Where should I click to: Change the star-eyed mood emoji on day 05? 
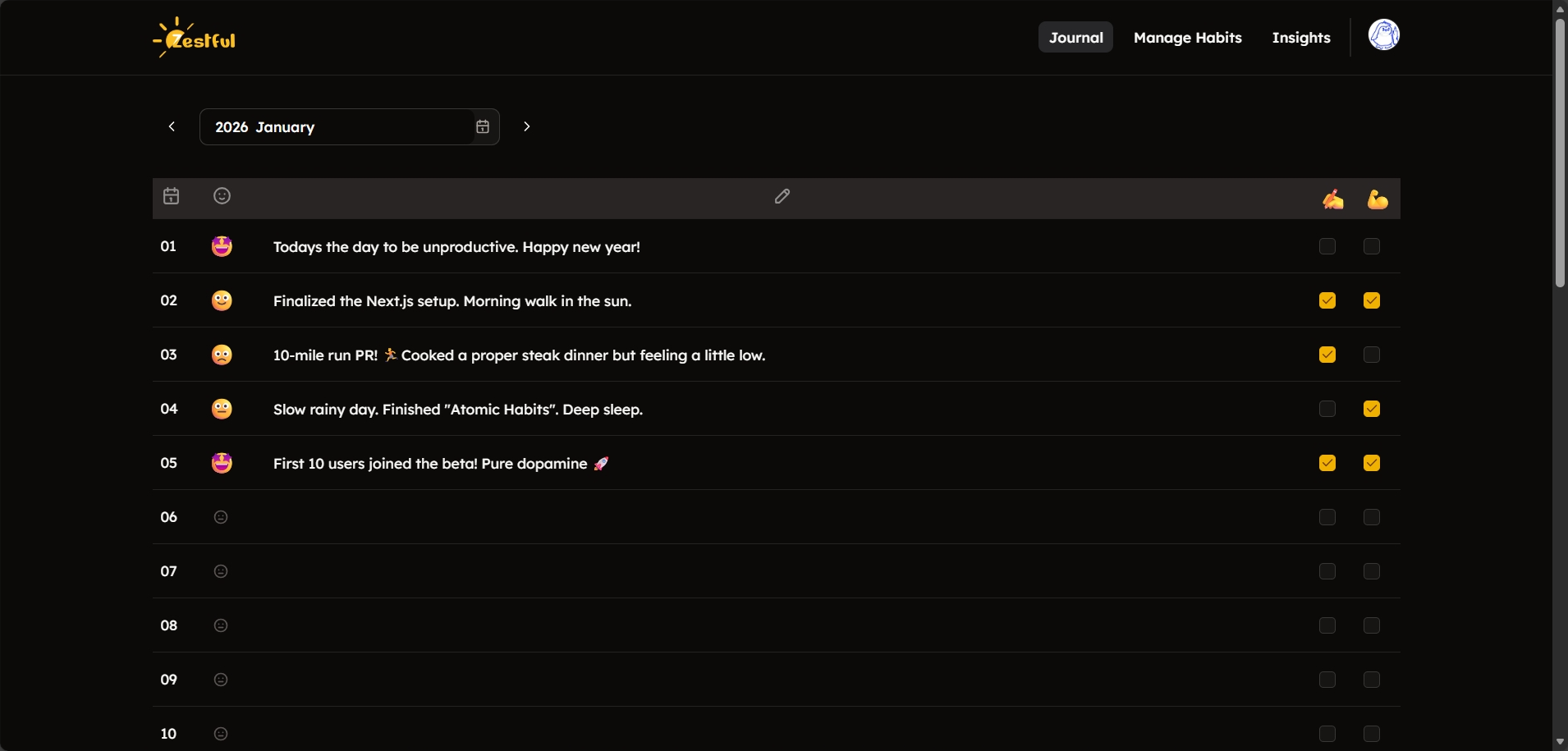(x=222, y=463)
